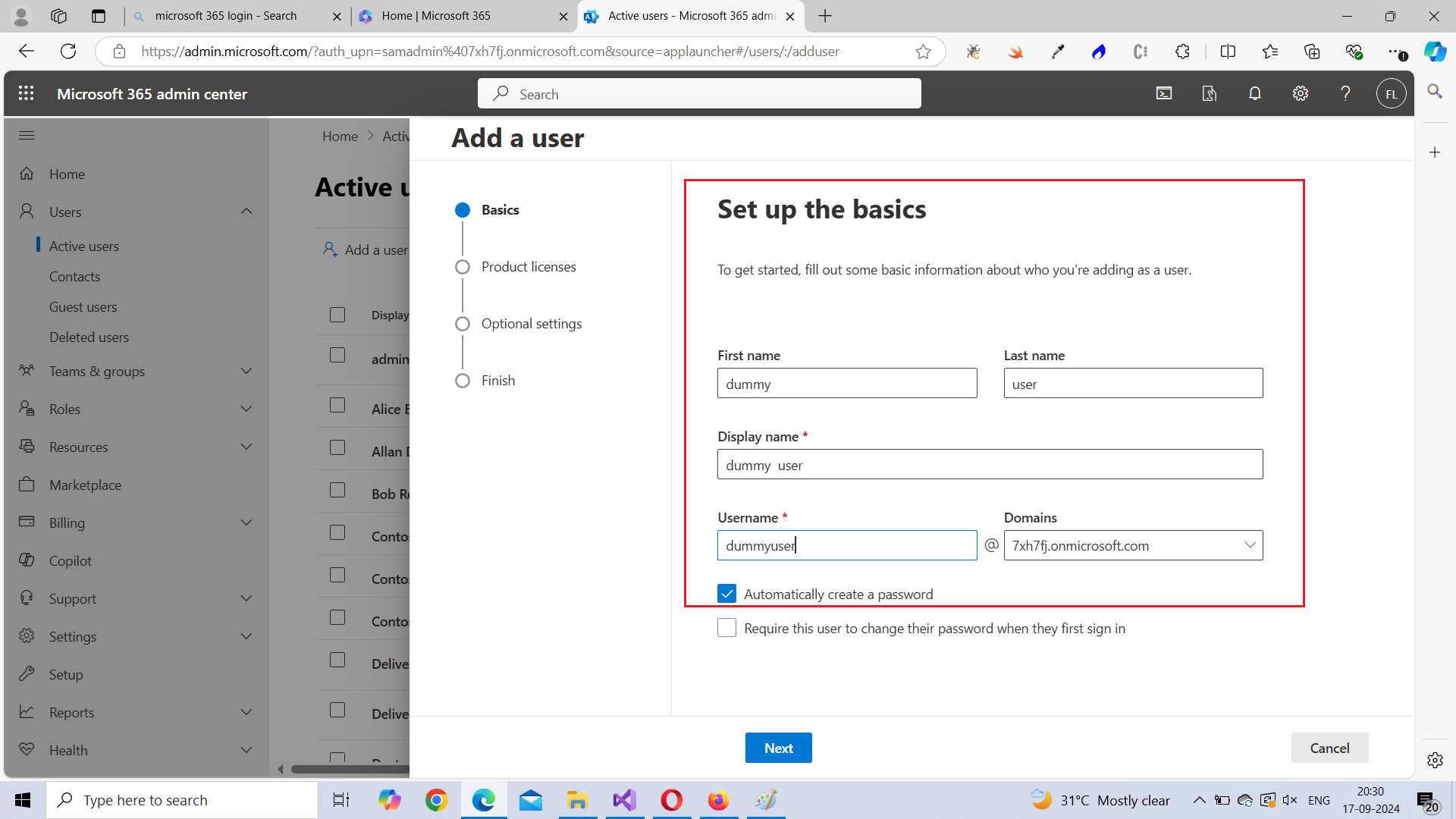Refresh the browser page

click(68, 52)
